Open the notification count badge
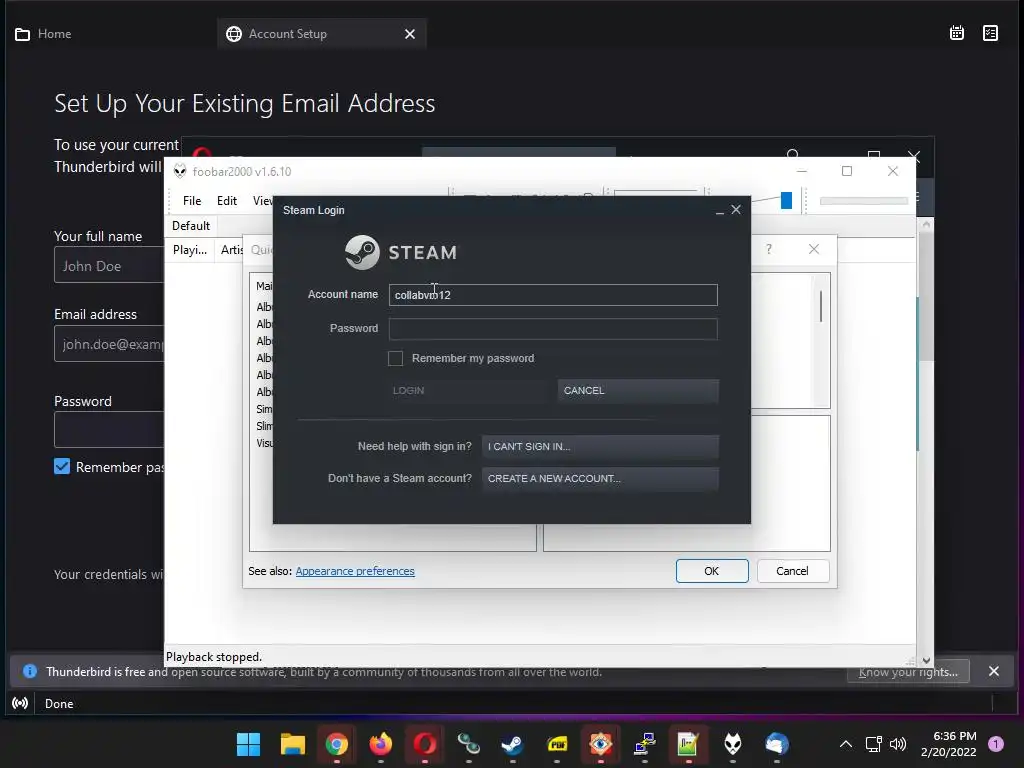The height and width of the screenshot is (768, 1024). (x=996, y=744)
